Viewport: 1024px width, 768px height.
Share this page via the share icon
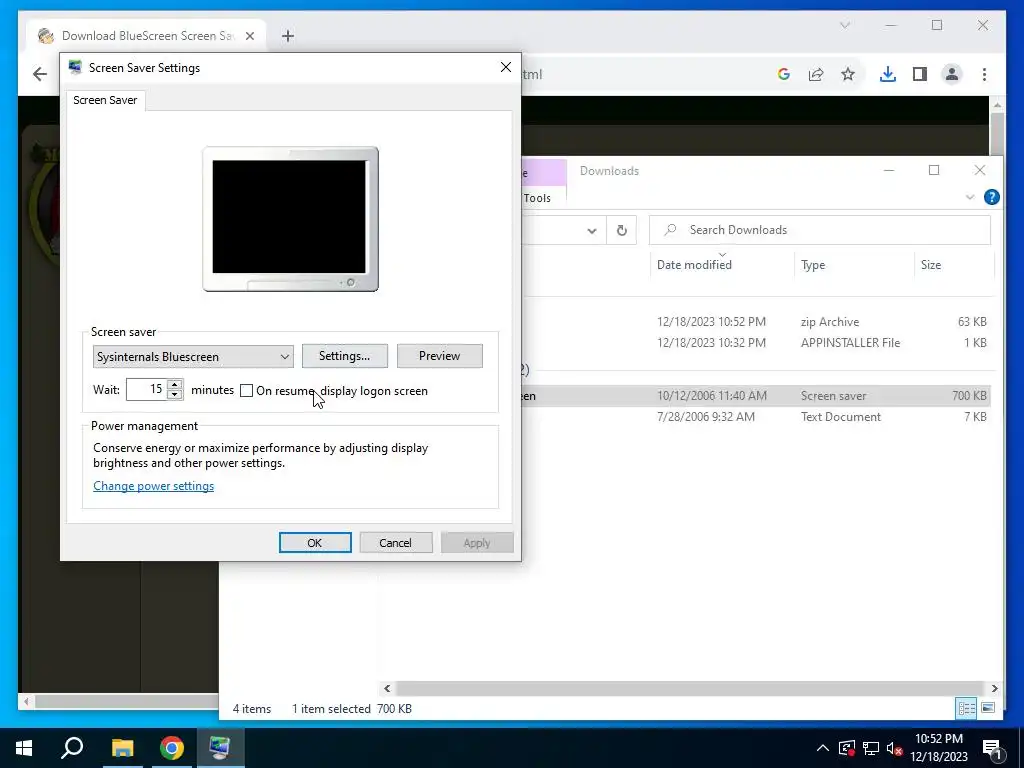816,74
